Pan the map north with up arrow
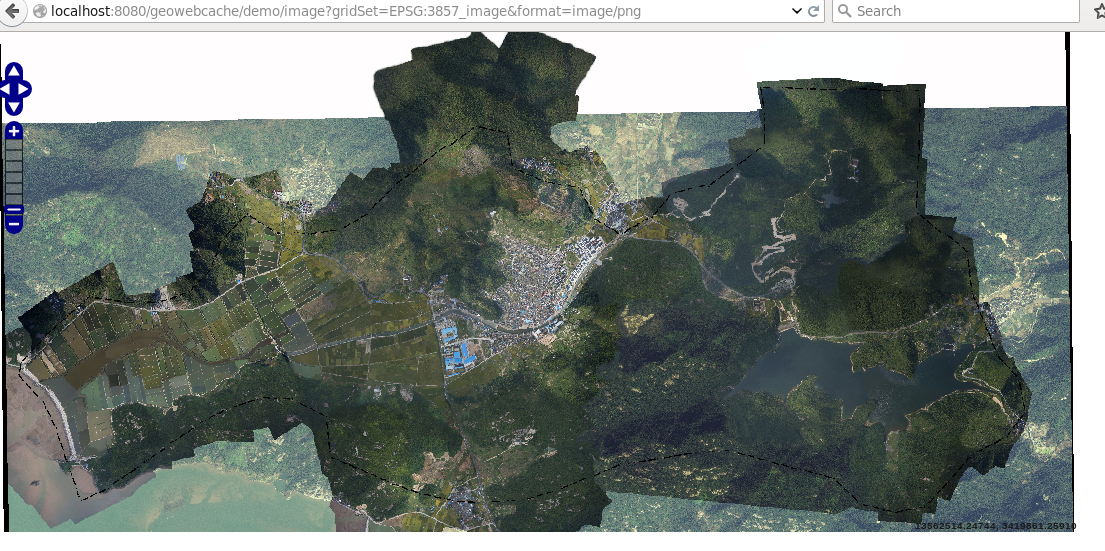 (14, 70)
